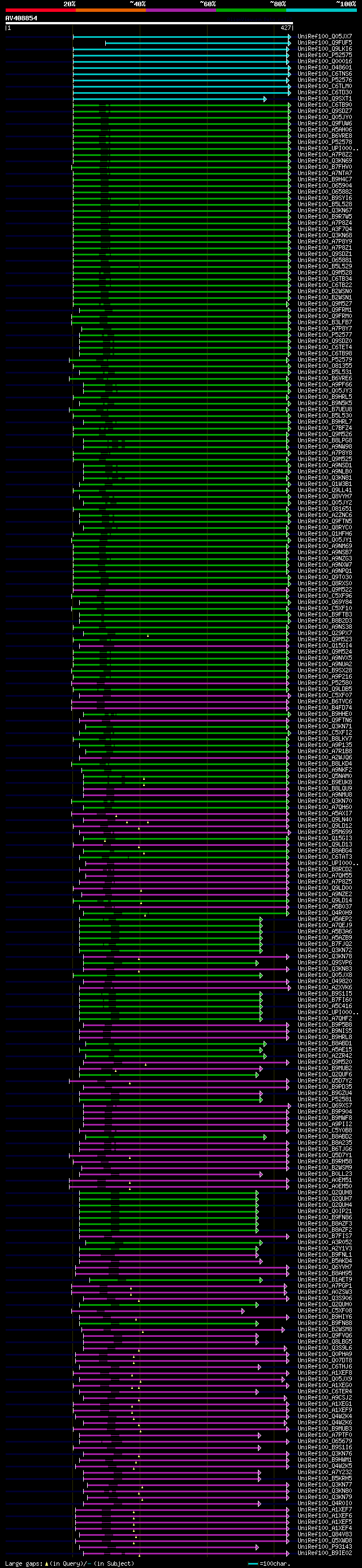The width and height of the screenshot is (362, 1568).
Task: Select hit label UniRef100_P52579
Action: click(x=325, y=360)
